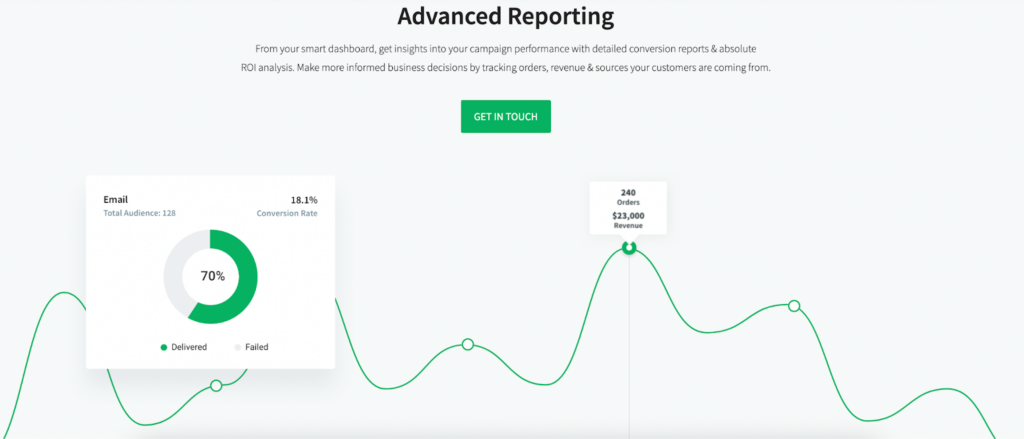Click the 18.1% value
The width and height of the screenshot is (1024, 439).
click(304, 200)
